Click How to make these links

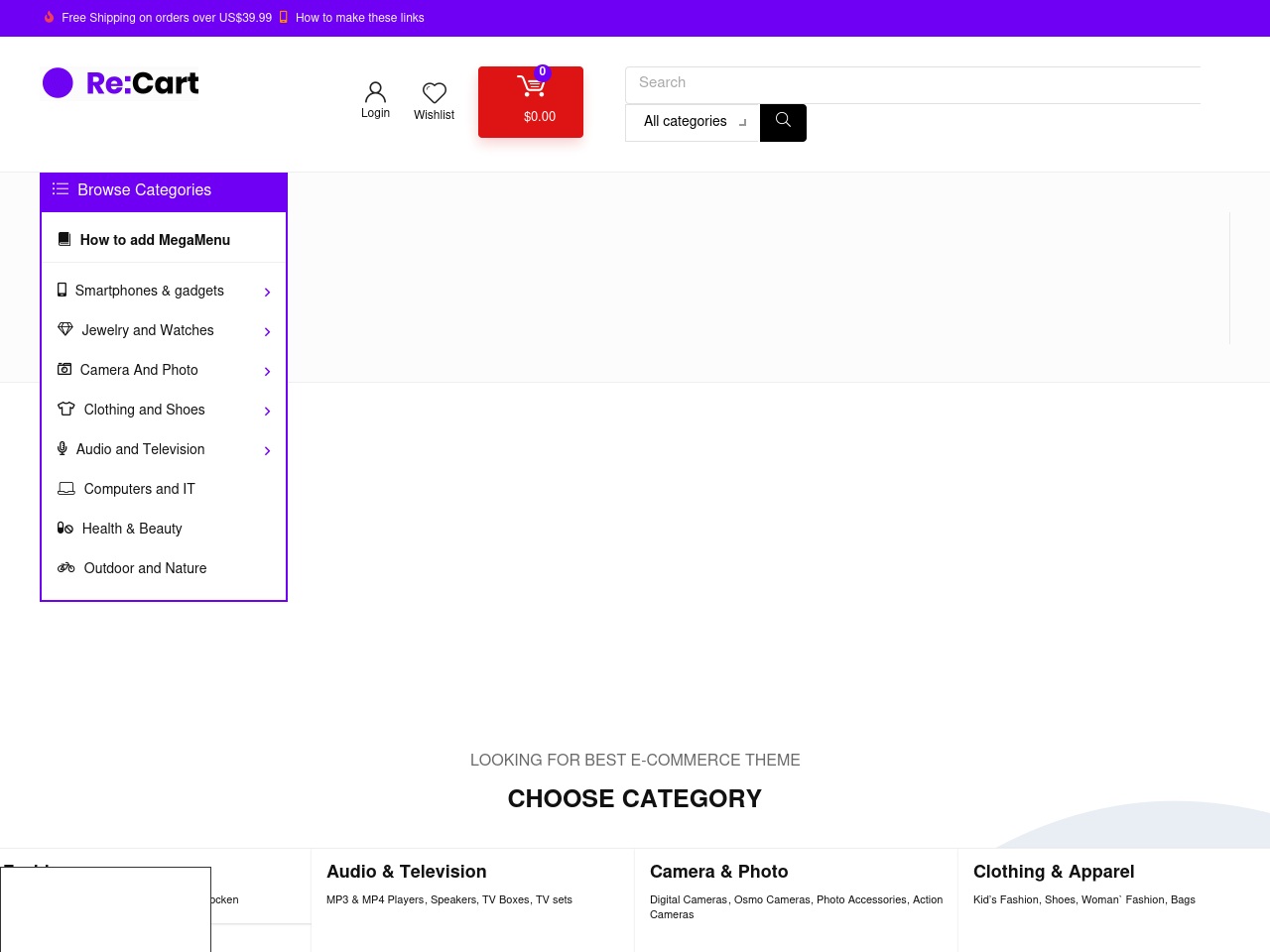pos(360,18)
